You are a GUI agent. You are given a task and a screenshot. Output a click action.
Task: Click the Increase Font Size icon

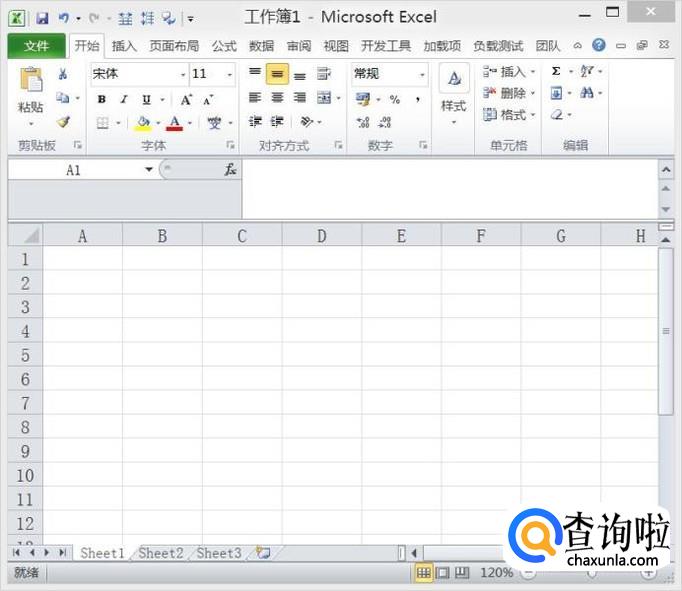187,99
